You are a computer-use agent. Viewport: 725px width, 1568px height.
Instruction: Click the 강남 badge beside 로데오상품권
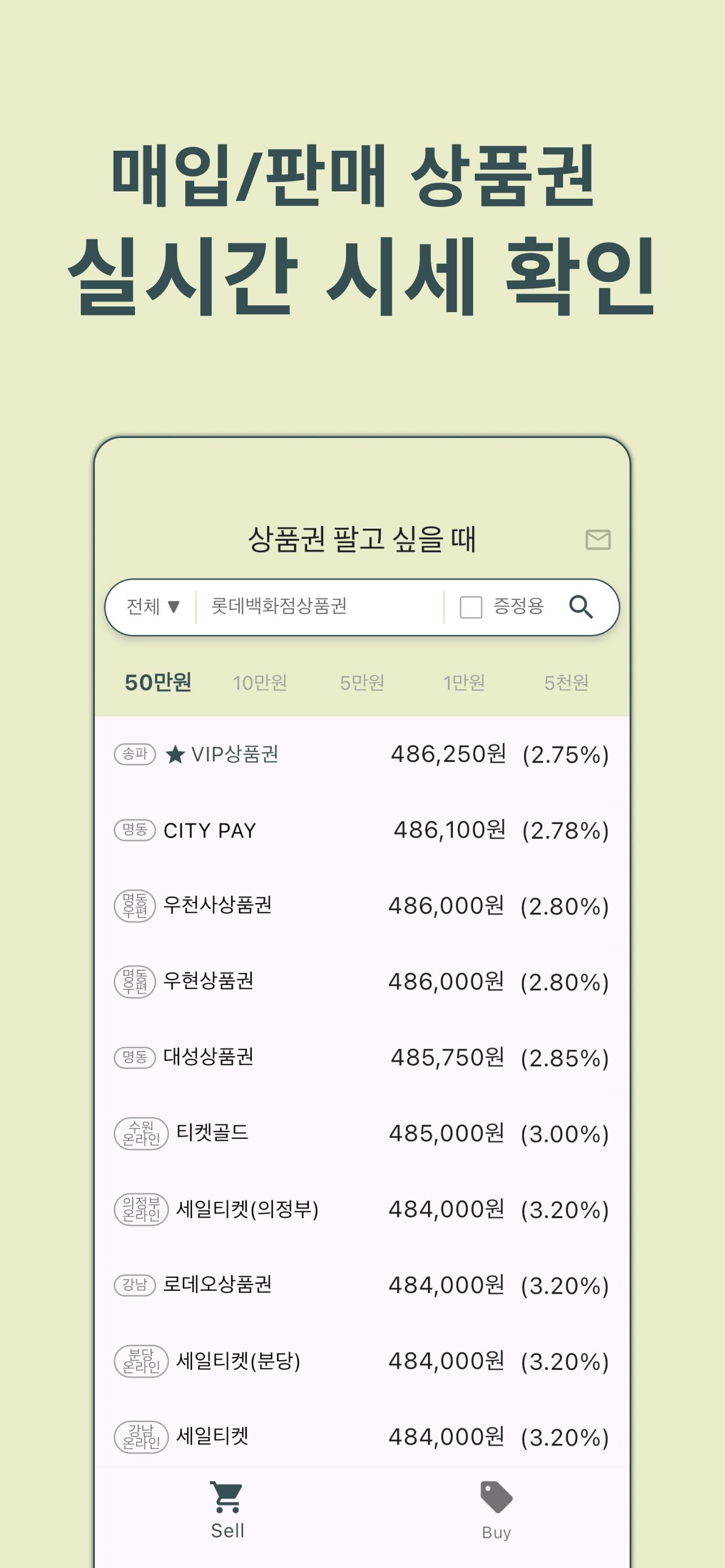point(135,1285)
